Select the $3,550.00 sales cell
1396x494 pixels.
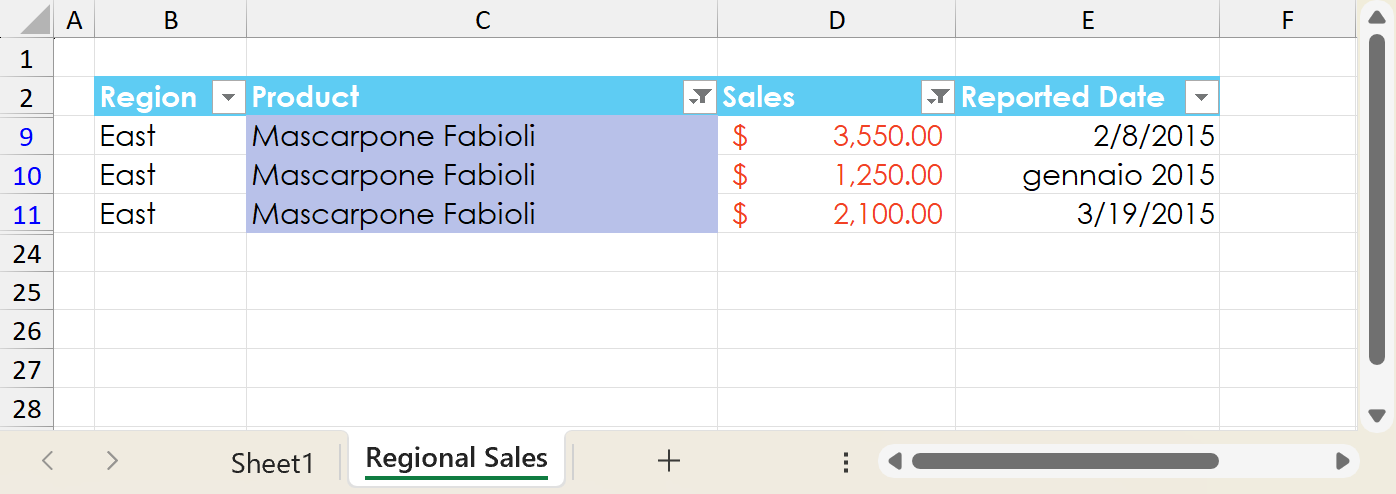[836, 136]
